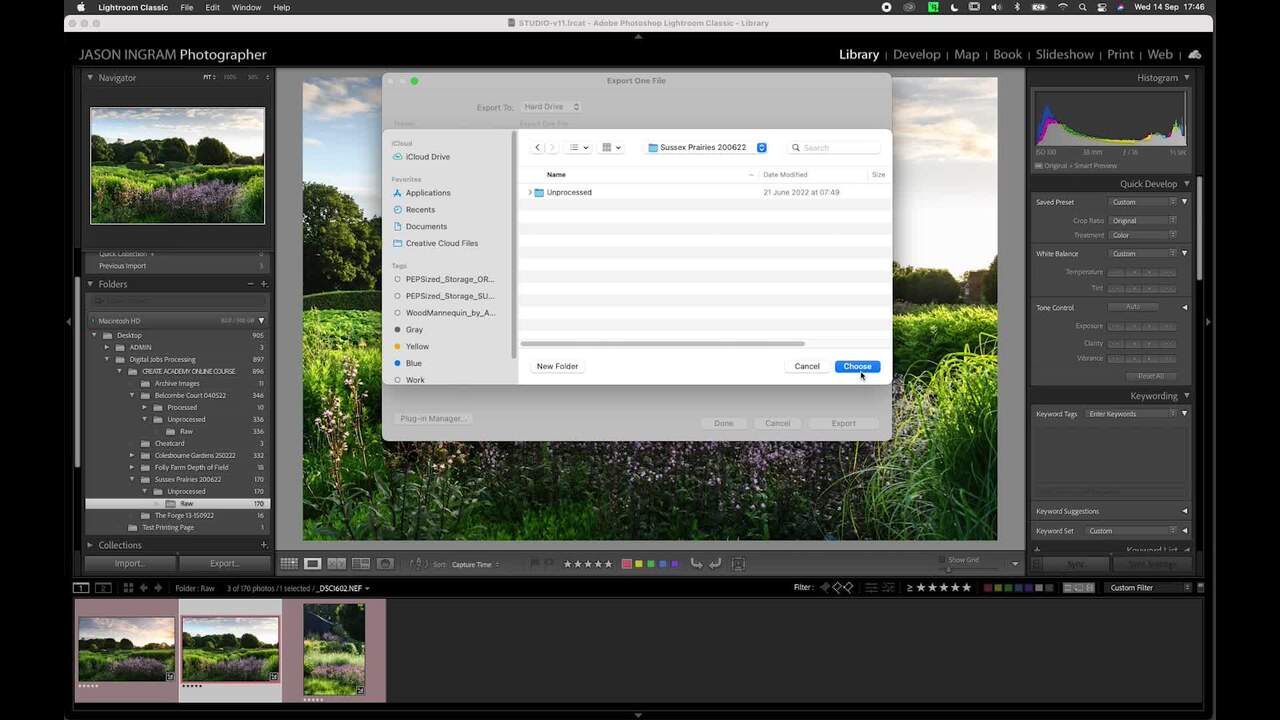Select the Grid view icon
Viewport: 1280px width, 720px height.
coord(290,563)
